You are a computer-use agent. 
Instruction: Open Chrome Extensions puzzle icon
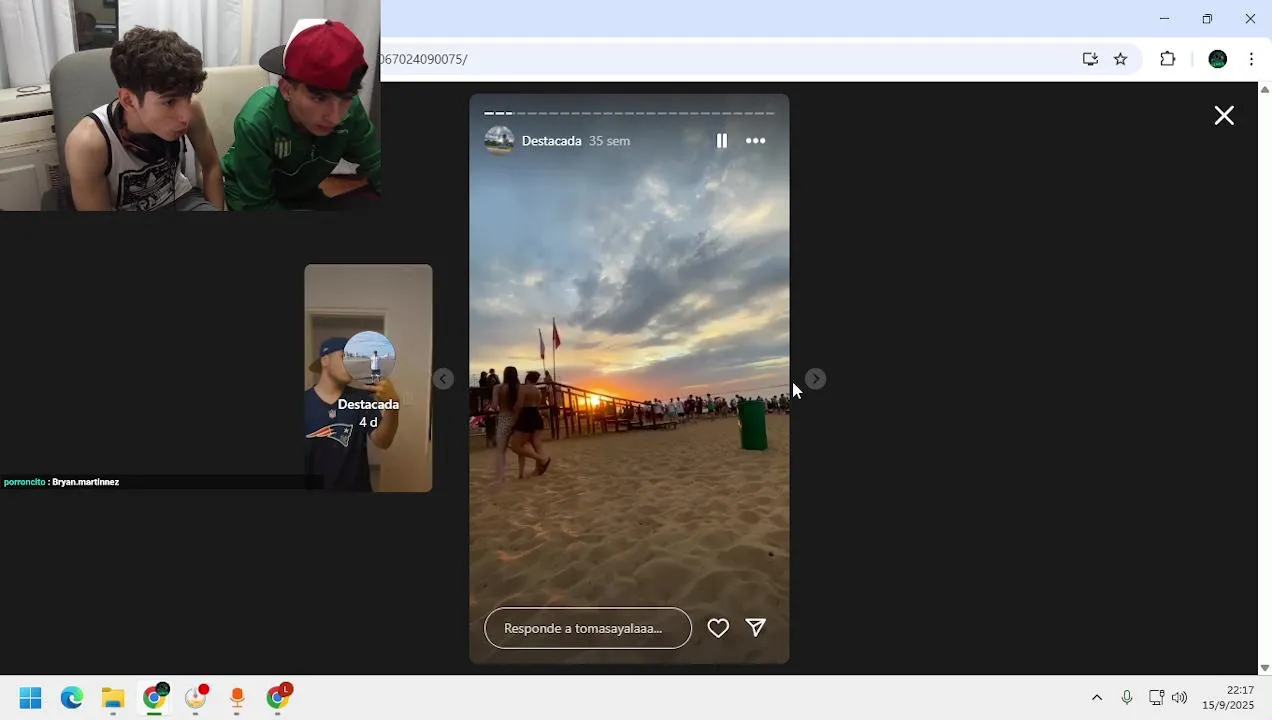point(1167,59)
